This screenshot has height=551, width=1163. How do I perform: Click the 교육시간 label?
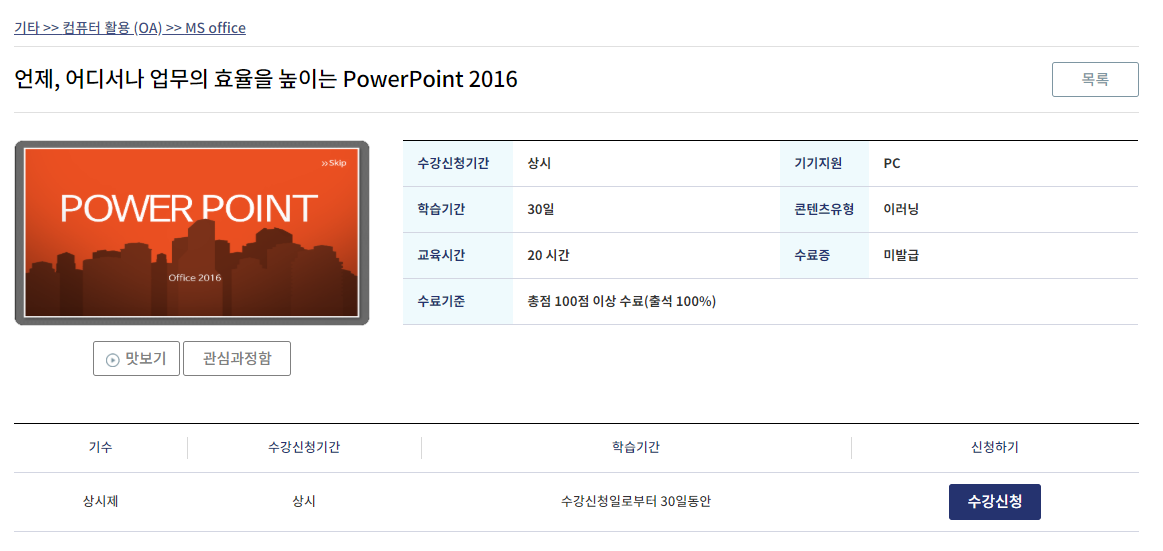tap(441, 256)
